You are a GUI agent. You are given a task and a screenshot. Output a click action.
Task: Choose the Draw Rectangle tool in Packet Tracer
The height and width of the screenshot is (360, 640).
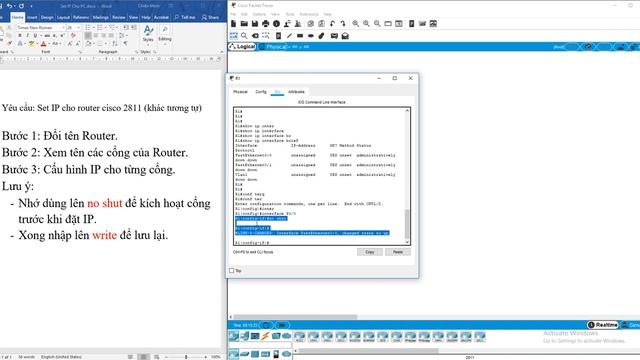coord(300,36)
